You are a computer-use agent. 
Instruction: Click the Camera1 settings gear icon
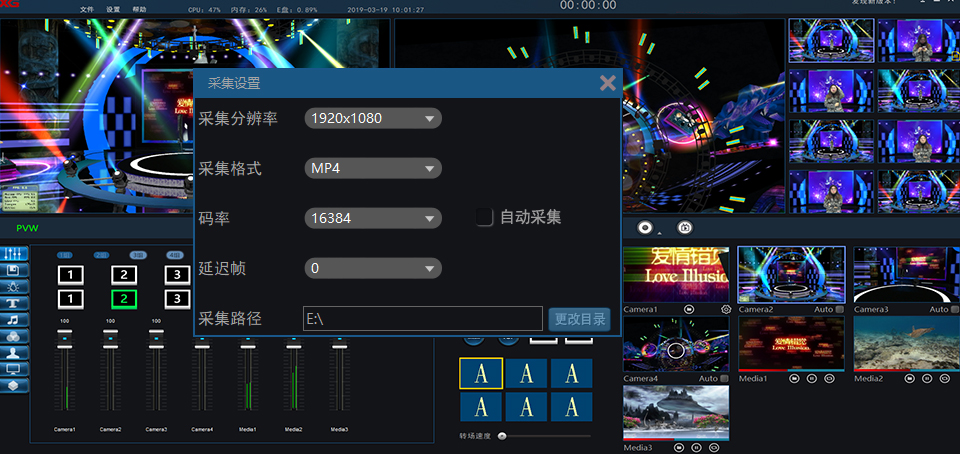point(725,310)
